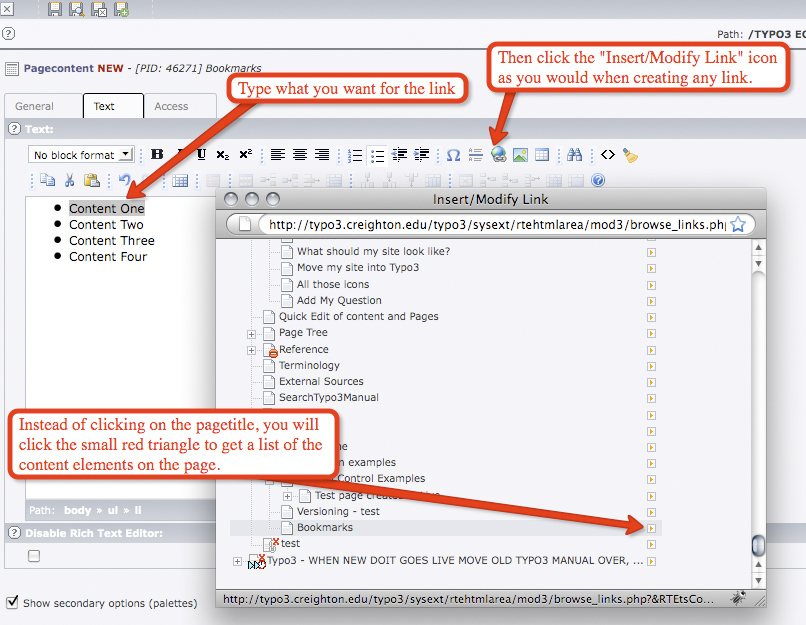Screen dimensions: 806x625
Task: Click the Insert/Modify Link globe icon
Action: click(x=498, y=155)
